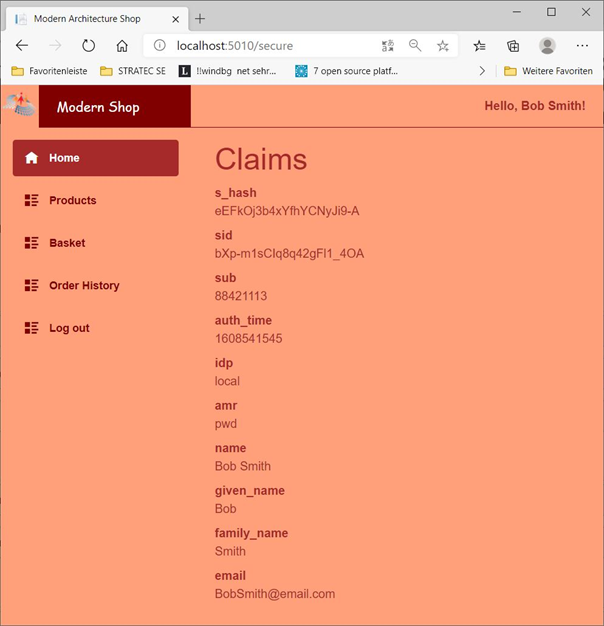Click the shop logo image
This screenshot has height=626, width=604.
20,104
